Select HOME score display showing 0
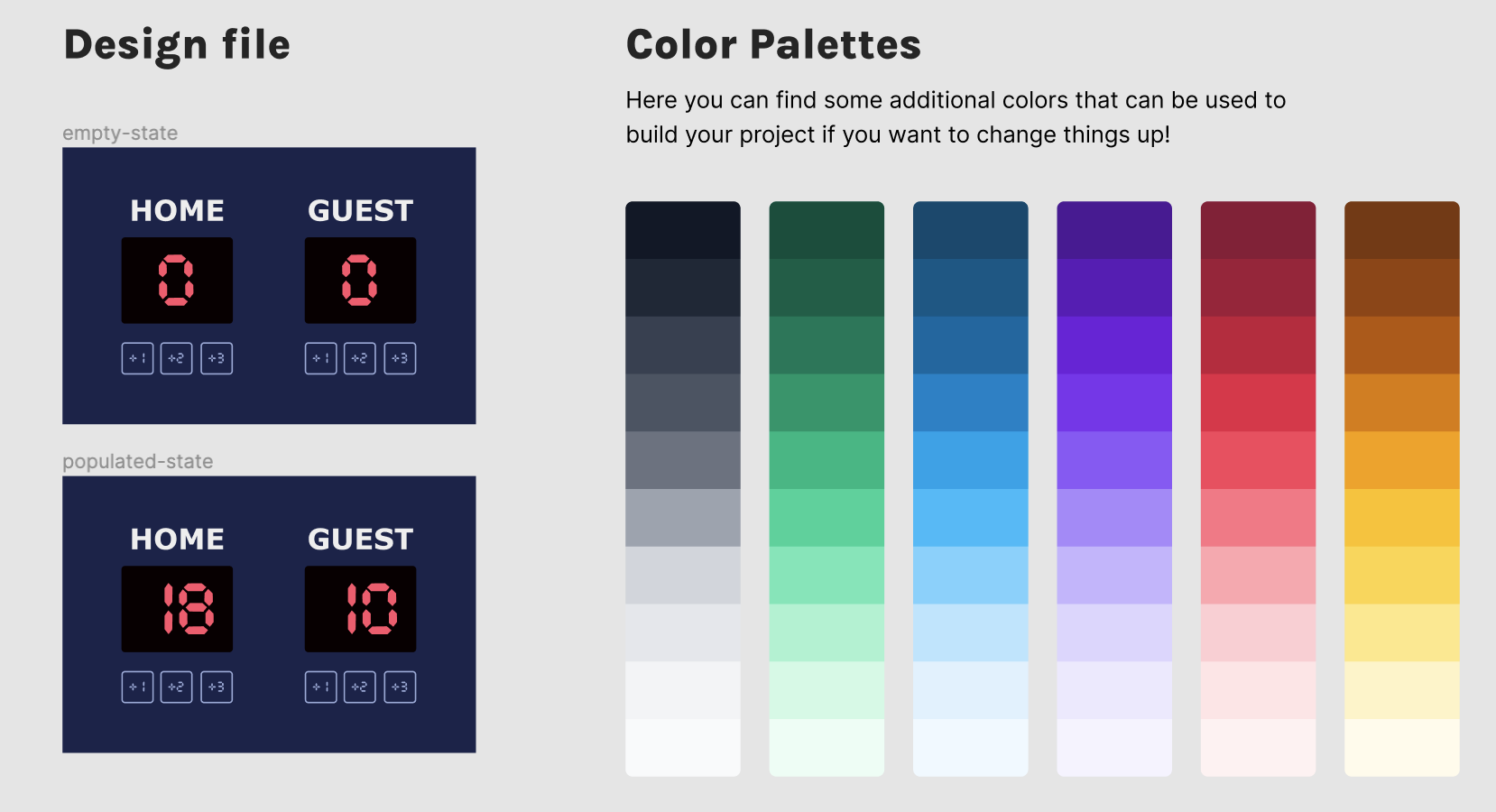The image size is (1496, 812). pos(177,281)
